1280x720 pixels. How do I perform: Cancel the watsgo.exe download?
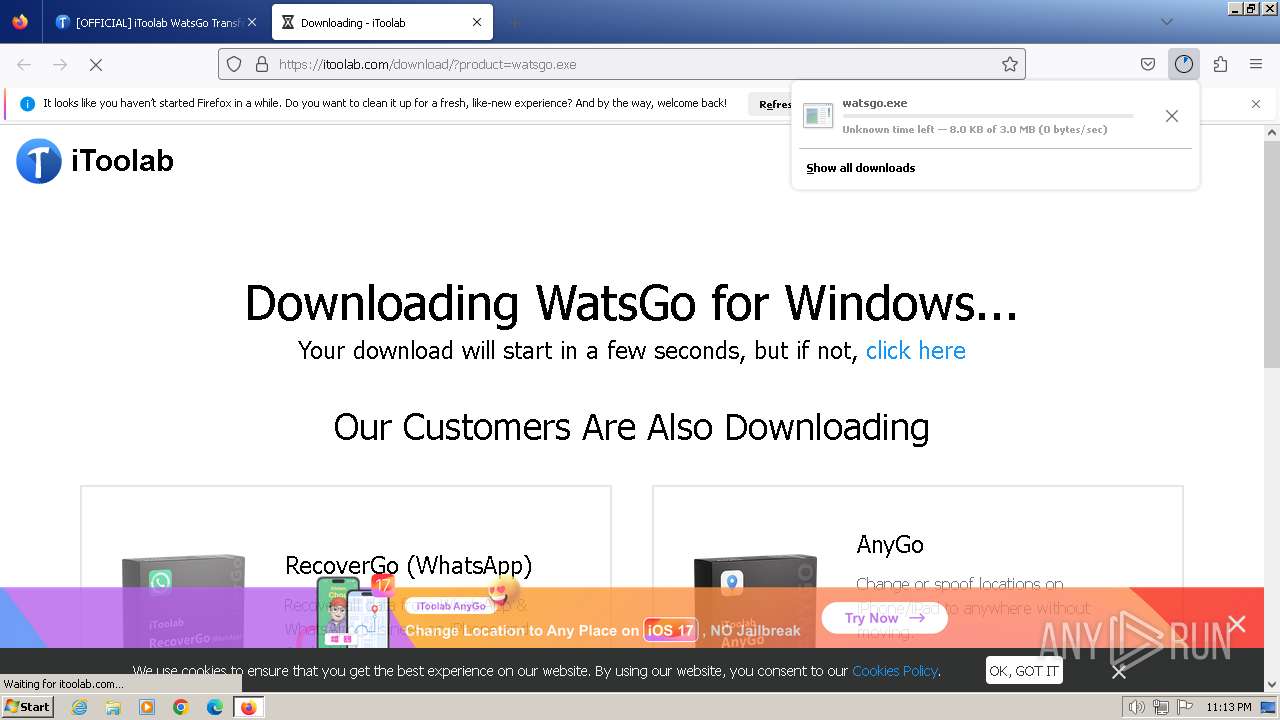pyautogui.click(x=1172, y=116)
